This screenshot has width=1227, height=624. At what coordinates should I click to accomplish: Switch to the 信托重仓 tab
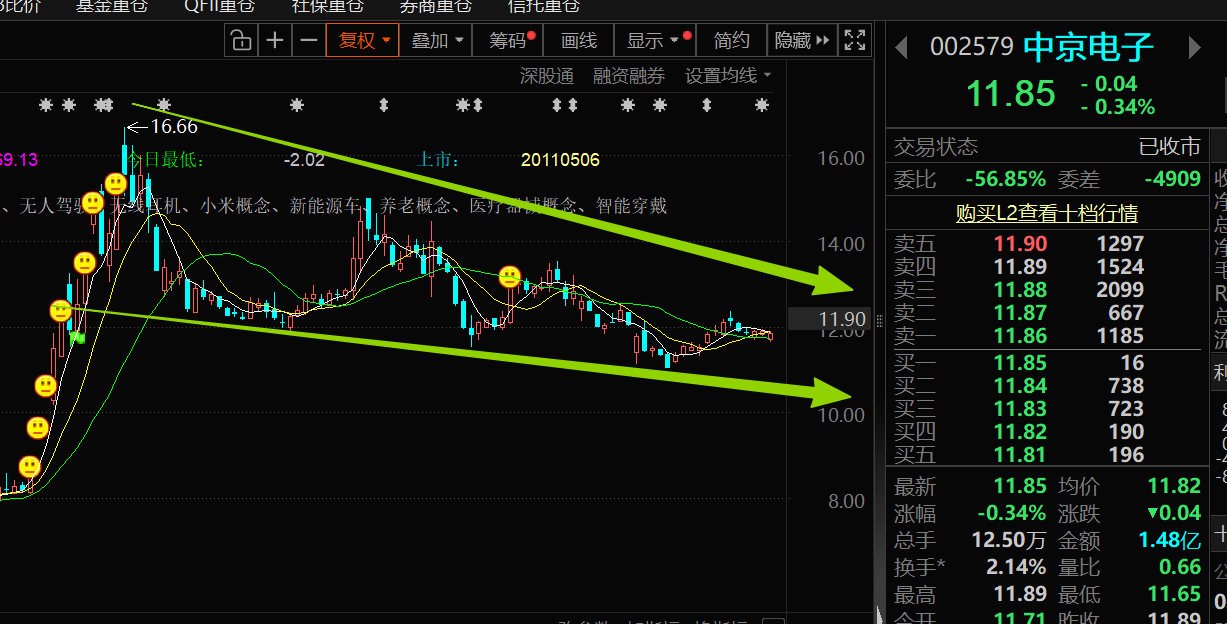pos(544,6)
